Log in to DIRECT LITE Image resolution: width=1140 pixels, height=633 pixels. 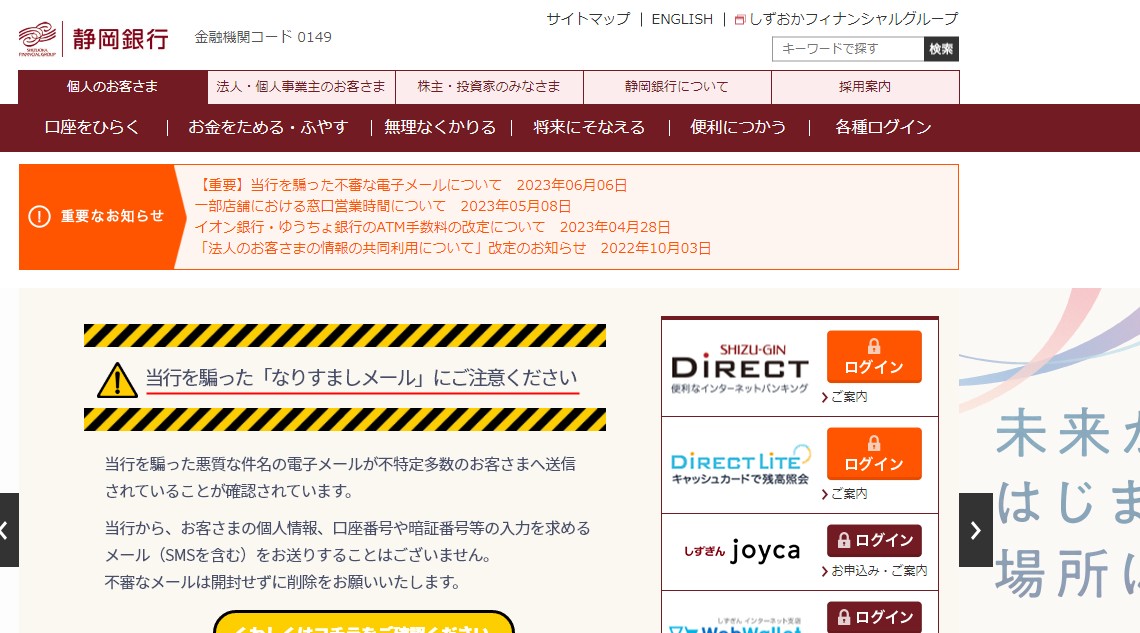coord(874,453)
